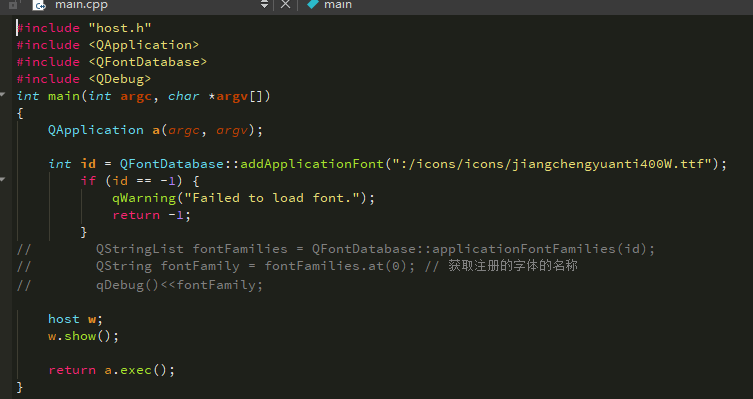The width and height of the screenshot is (753, 399).
Task: Click the commented QStringList fontFamilies line
Action: coord(375,249)
